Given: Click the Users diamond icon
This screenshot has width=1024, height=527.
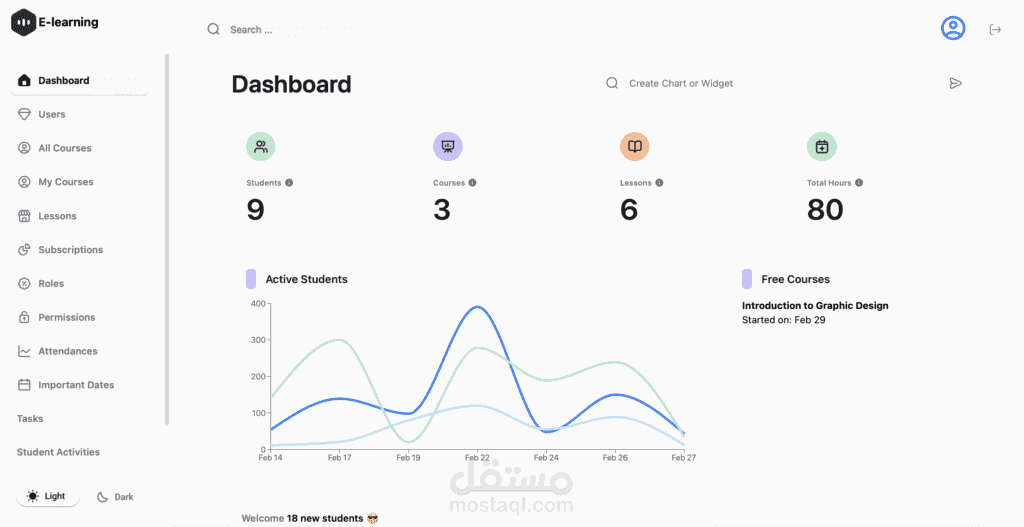Looking at the screenshot, I should [x=24, y=114].
